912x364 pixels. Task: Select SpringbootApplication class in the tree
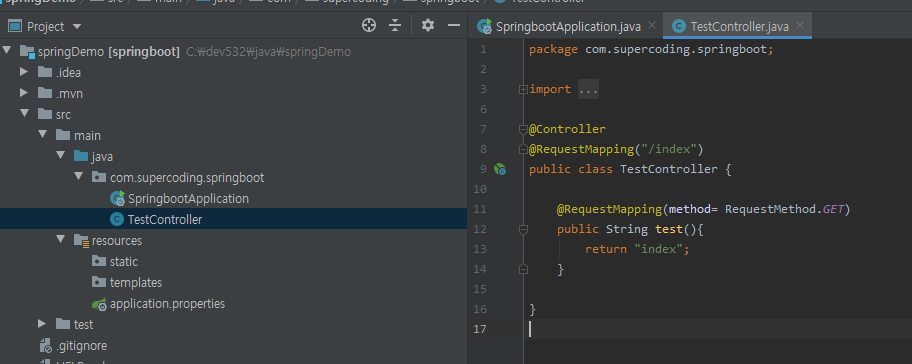pyautogui.click(x=188, y=198)
